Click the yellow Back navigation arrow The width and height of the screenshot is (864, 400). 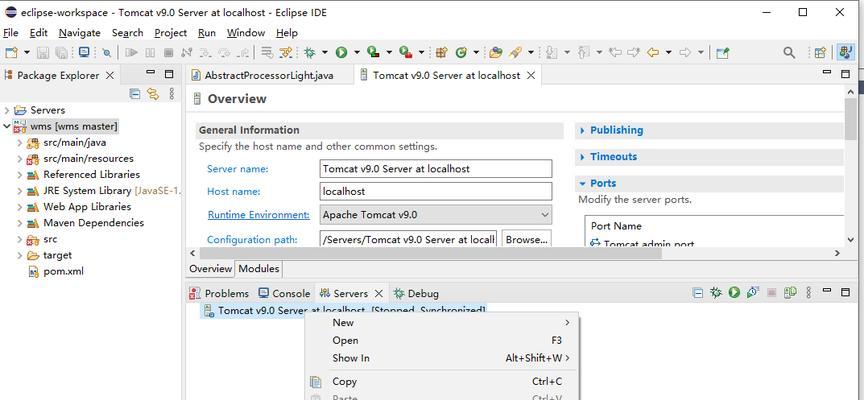(653, 52)
